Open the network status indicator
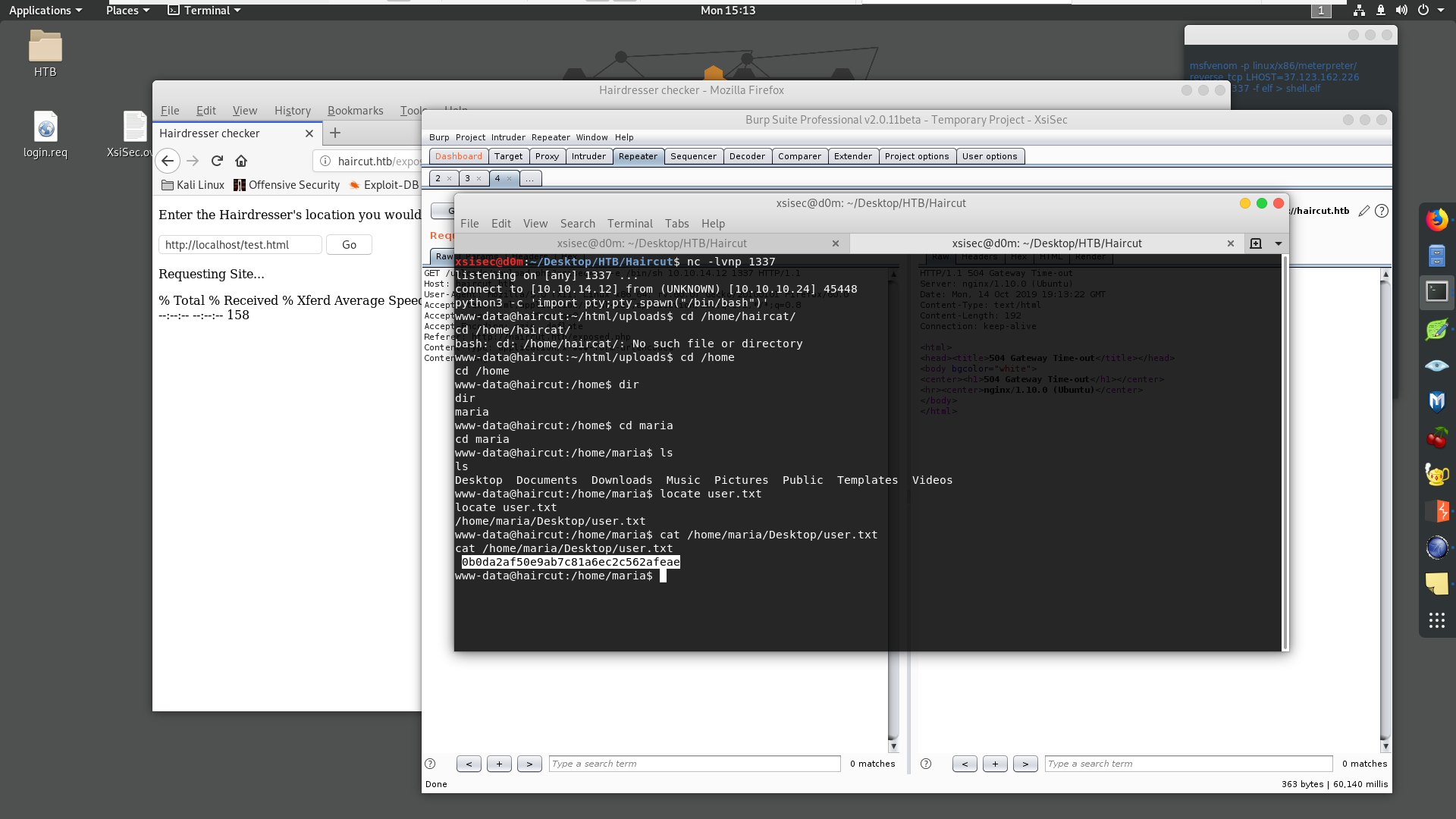This screenshot has height=819, width=1456. click(x=1359, y=11)
